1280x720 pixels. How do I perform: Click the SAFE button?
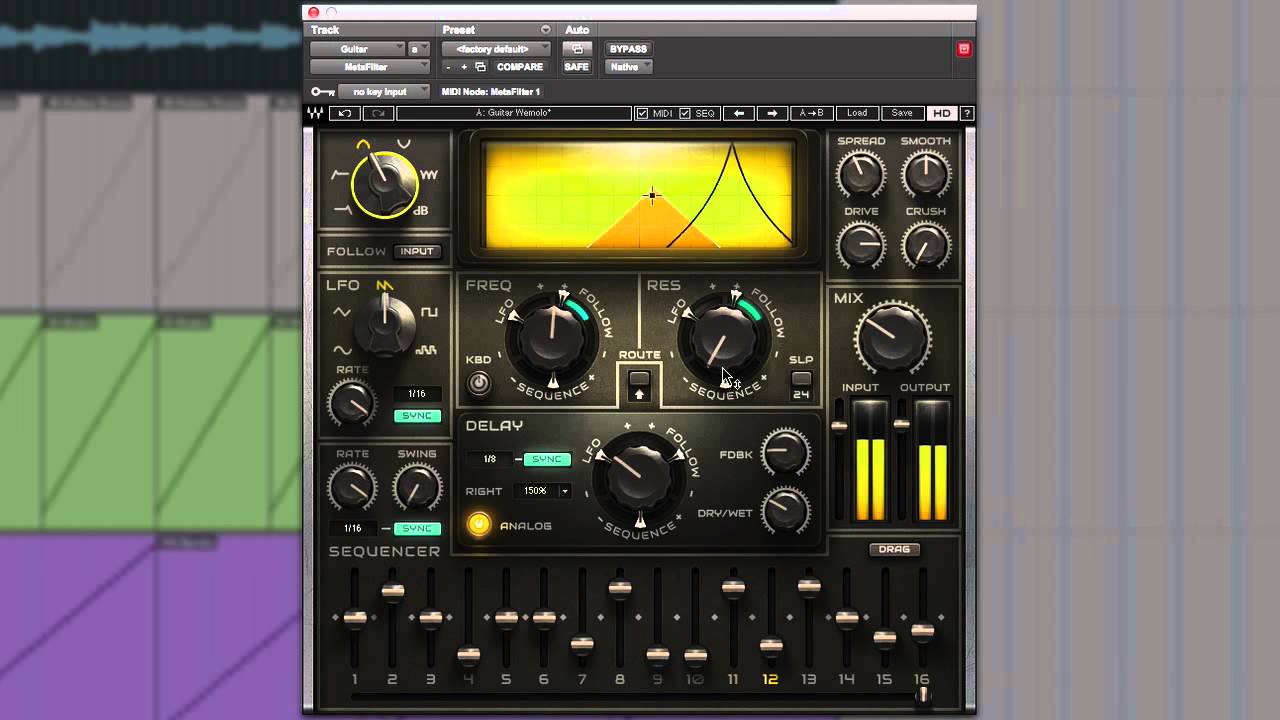click(x=577, y=67)
